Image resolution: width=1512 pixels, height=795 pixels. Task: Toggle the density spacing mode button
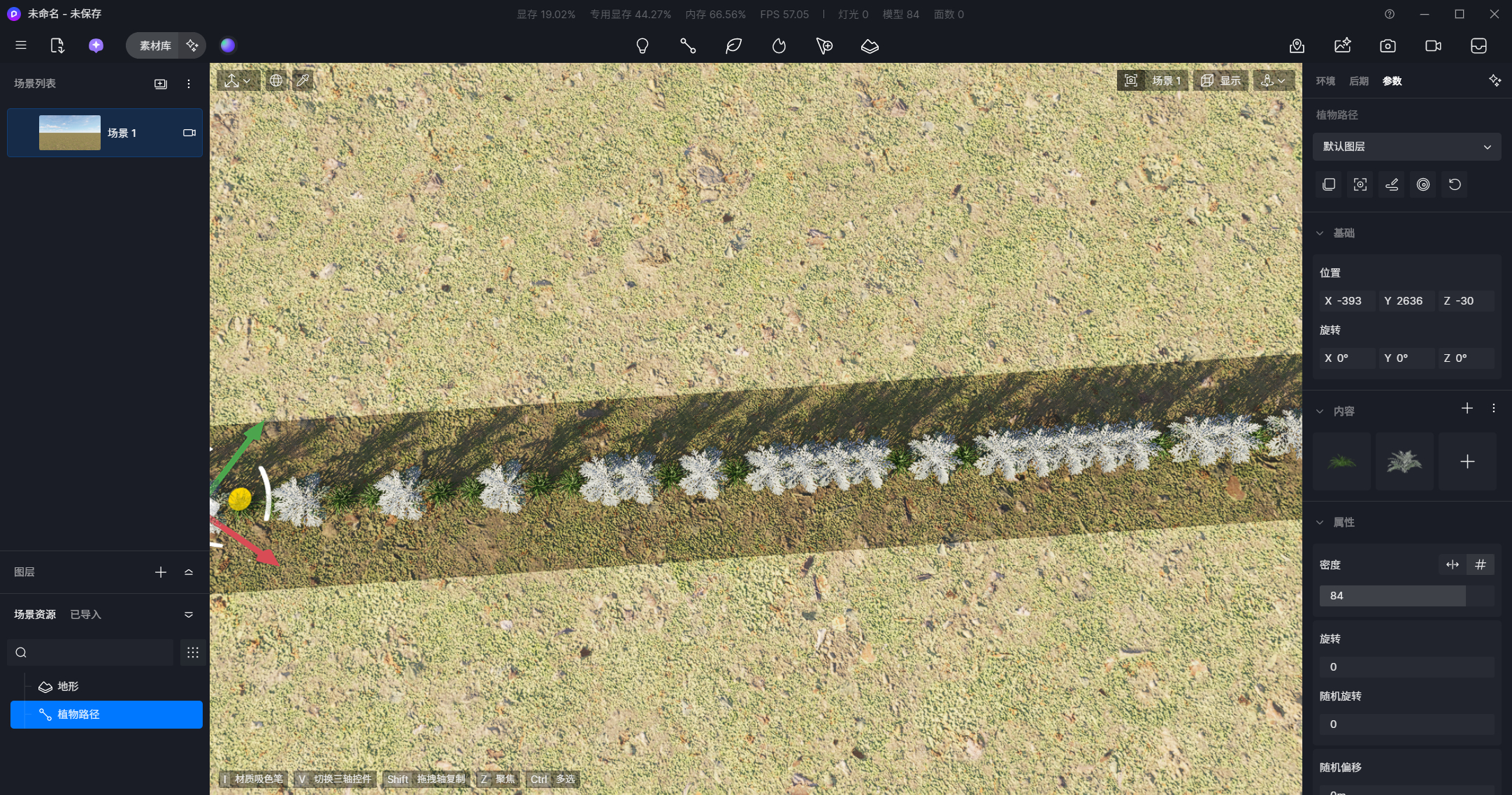[x=1452, y=564]
